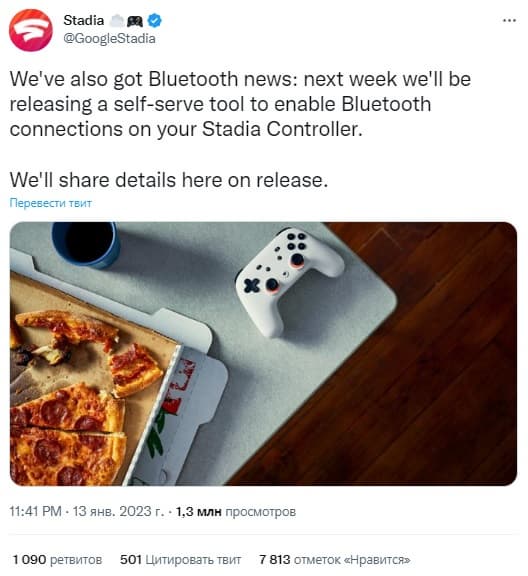Open the 501 Цитировать твит list
This screenshot has height=576, width=528.
[x=180, y=560]
